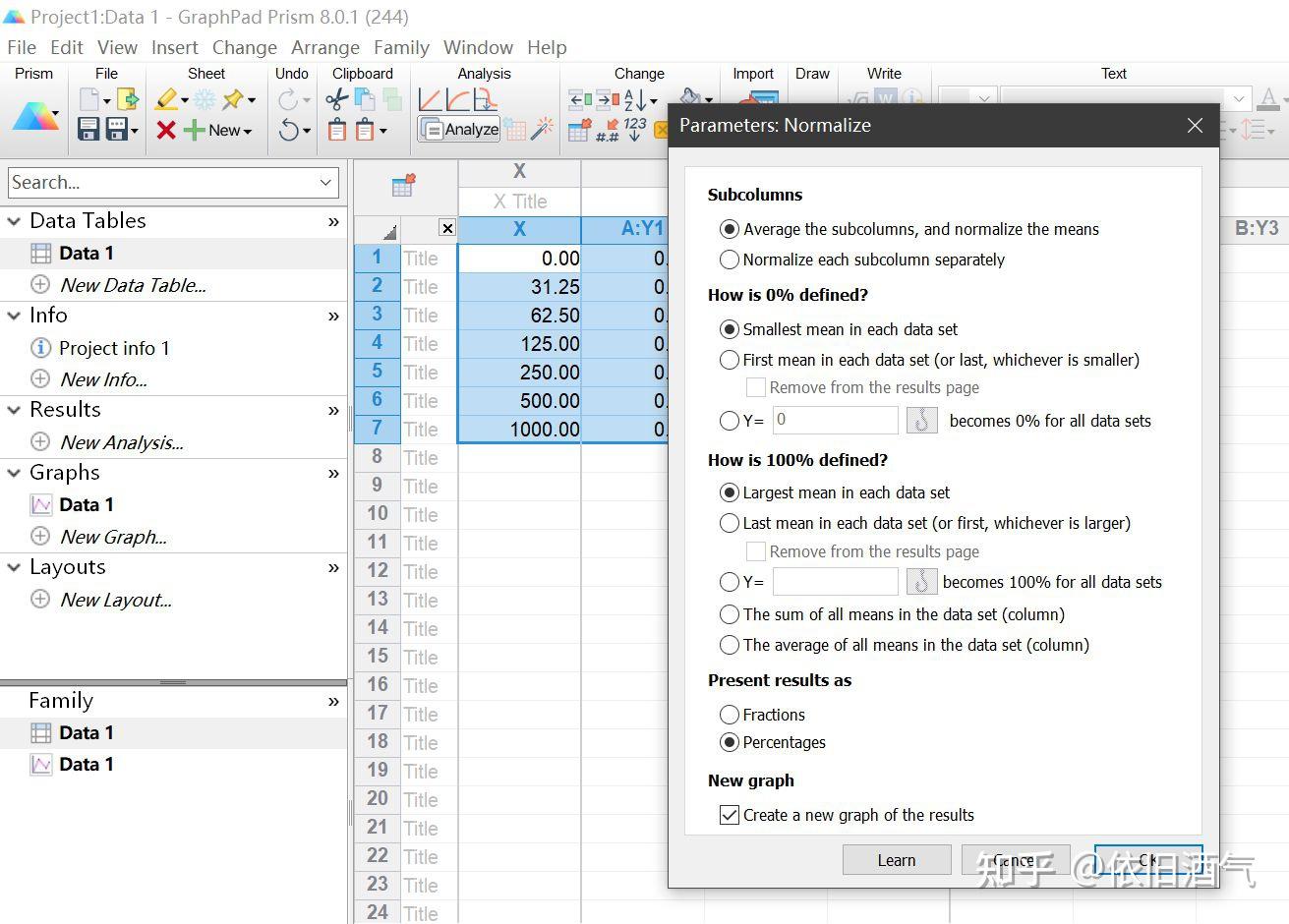Click the Data Tables double chevron
1289x924 pixels.
click(x=333, y=222)
